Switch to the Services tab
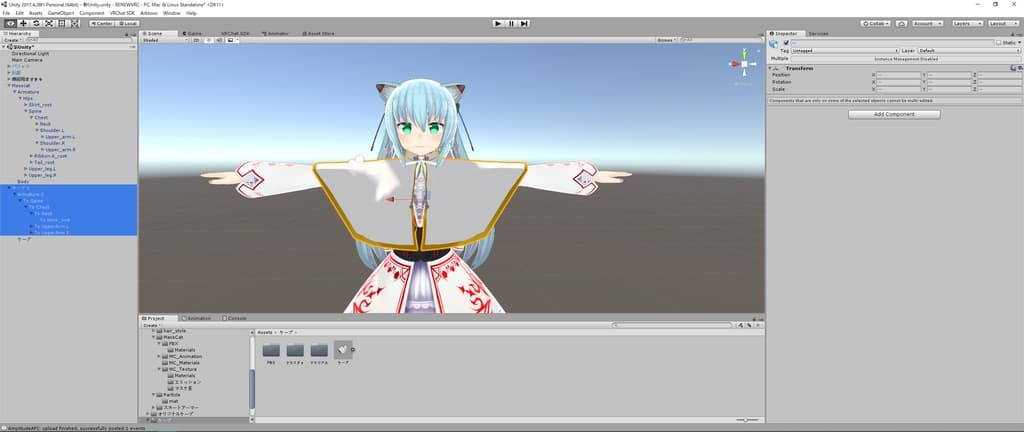 (818, 33)
